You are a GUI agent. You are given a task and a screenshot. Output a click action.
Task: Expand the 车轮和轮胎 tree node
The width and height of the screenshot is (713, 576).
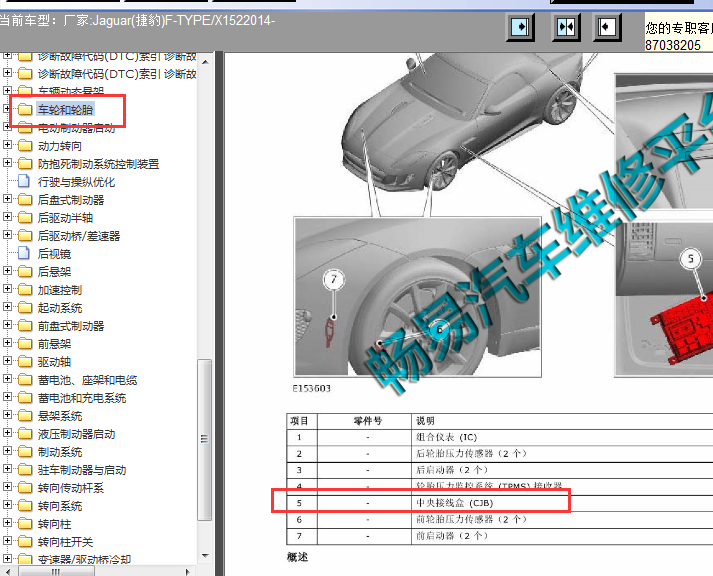tap(7, 109)
